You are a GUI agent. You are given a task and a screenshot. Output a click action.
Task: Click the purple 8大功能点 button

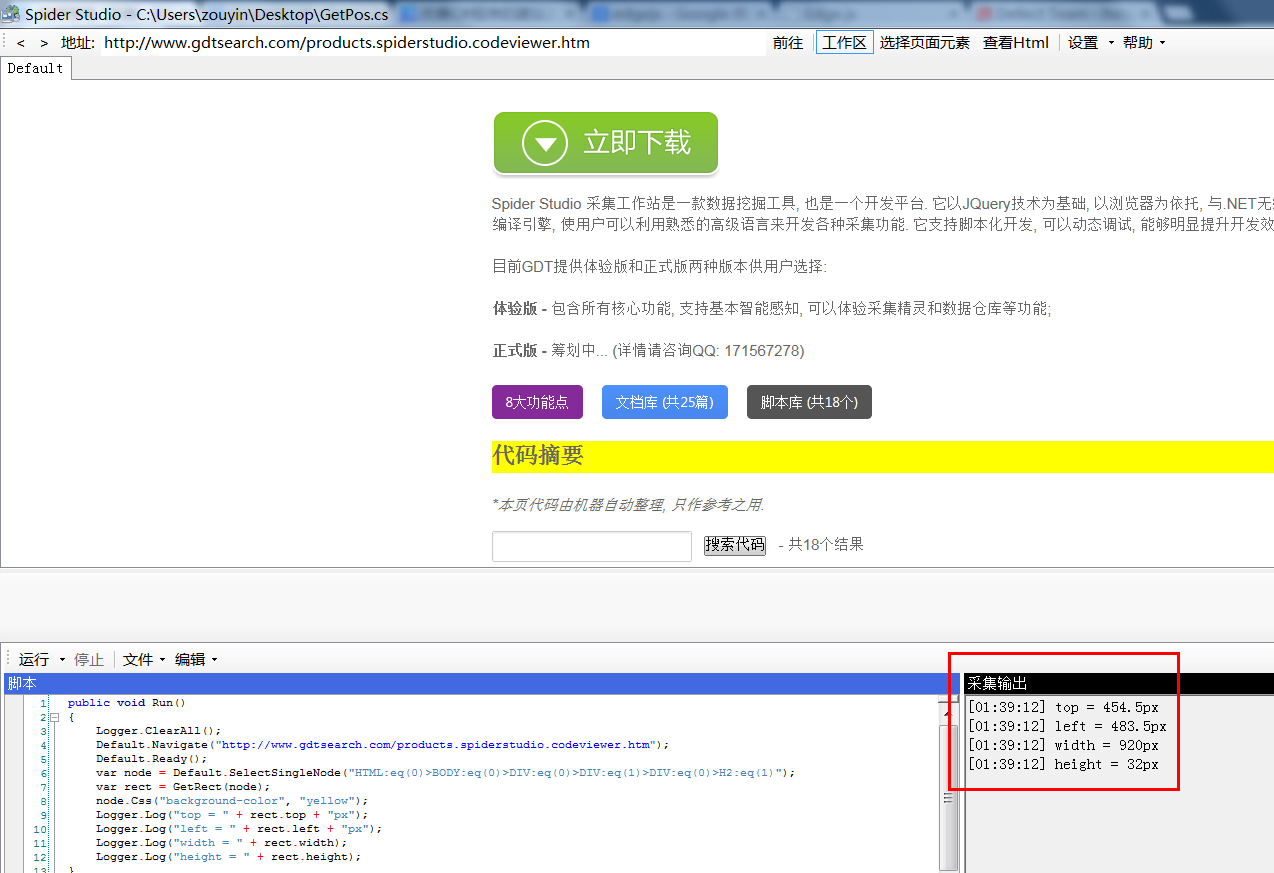537,402
